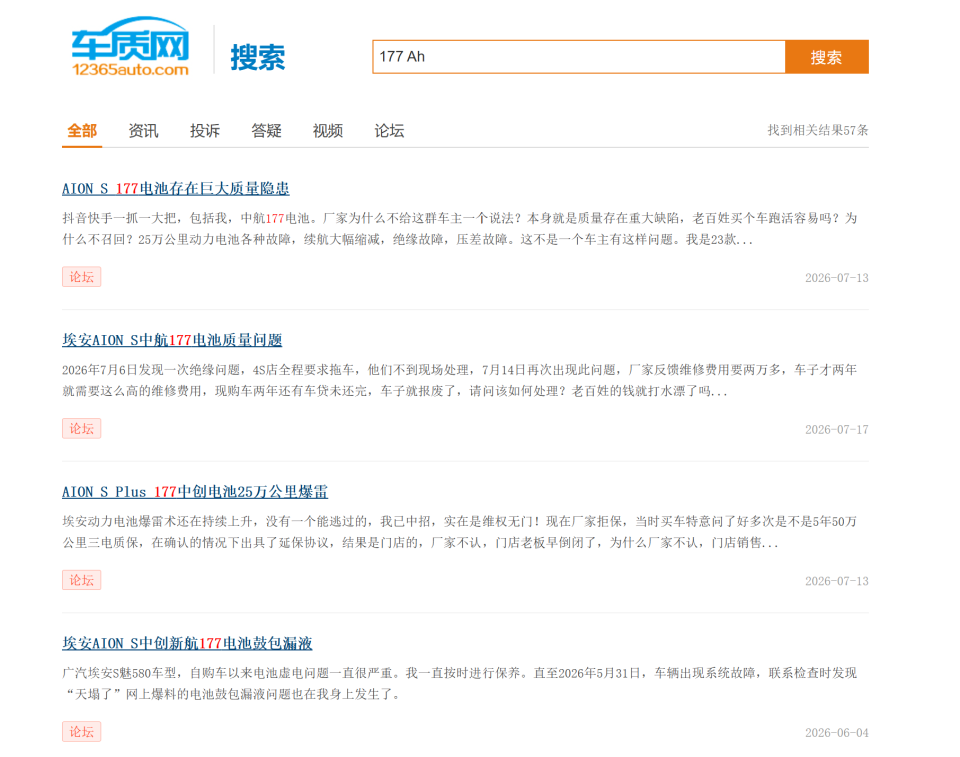The image size is (960, 757).
Task: Switch to the 论坛 tab
Action: (389, 130)
